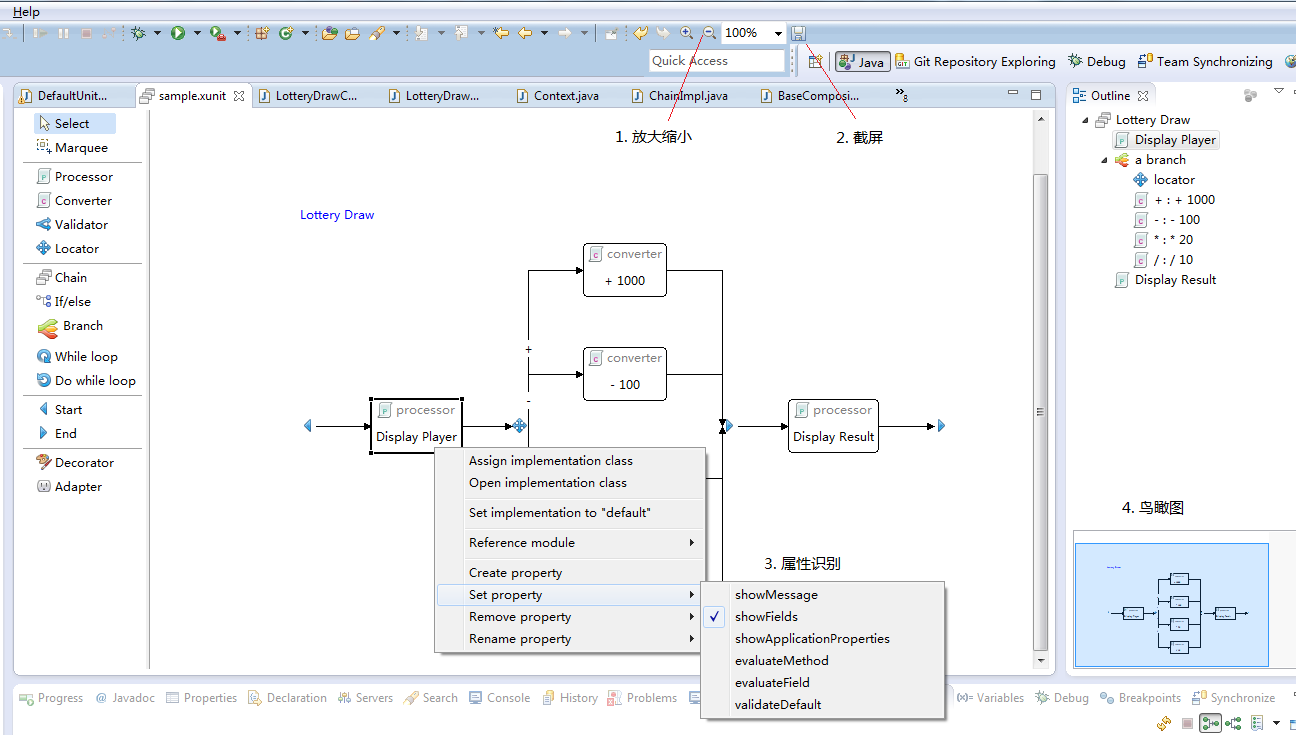Viewport: 1299px width, 735px height.
Task: Choose Open implementation class
Action: pyautogui.click(x=570, y=482)
